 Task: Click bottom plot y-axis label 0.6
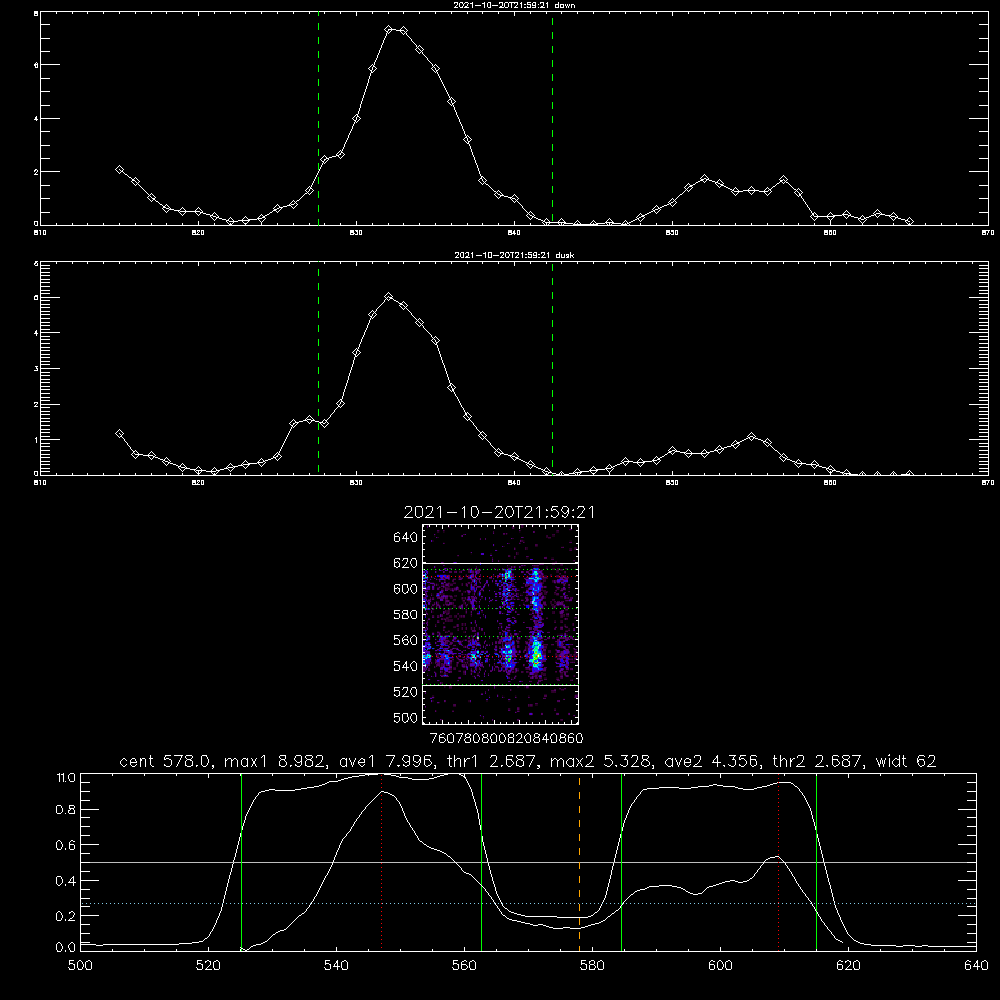(x=66, y=845)
